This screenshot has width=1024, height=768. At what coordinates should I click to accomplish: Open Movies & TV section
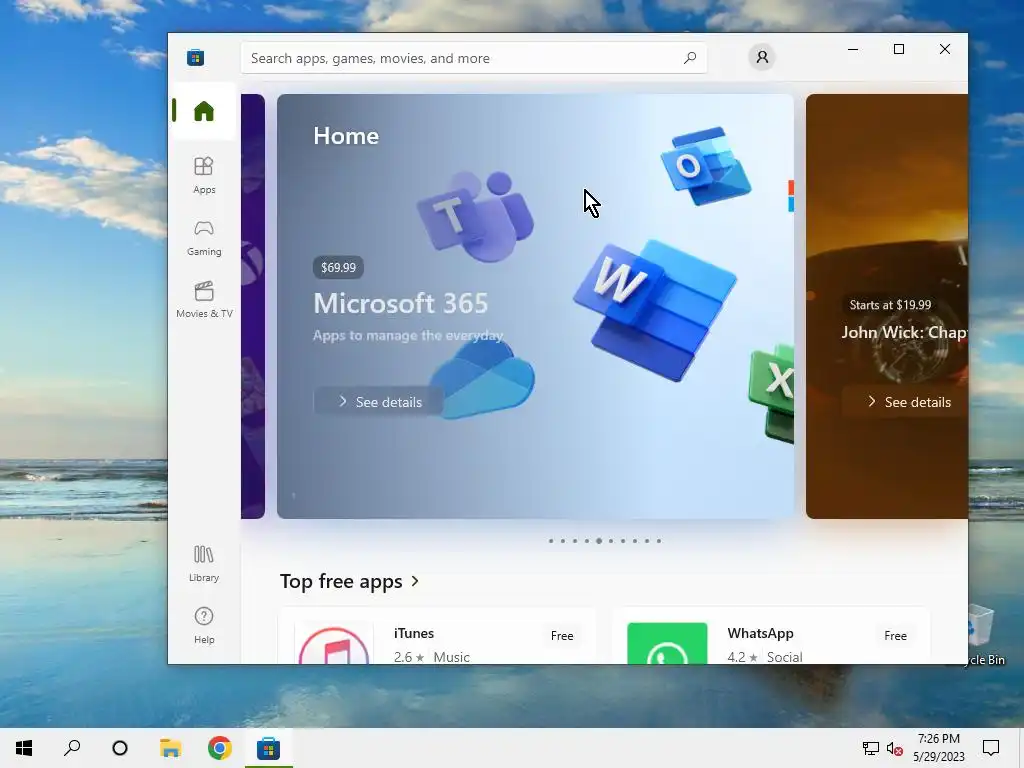(204, 300)
